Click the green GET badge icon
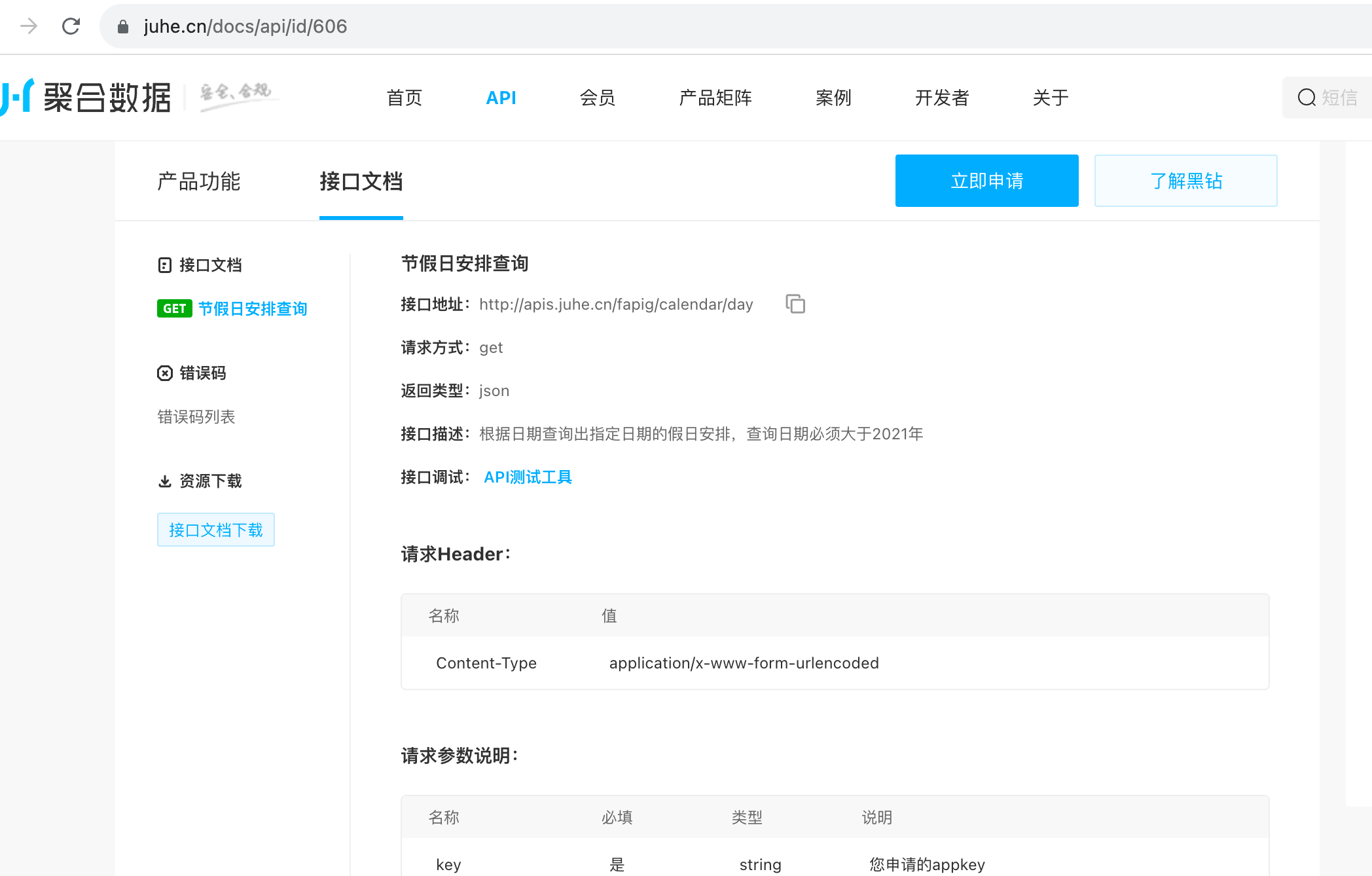The image size is (1372, 876). point(174,308)
